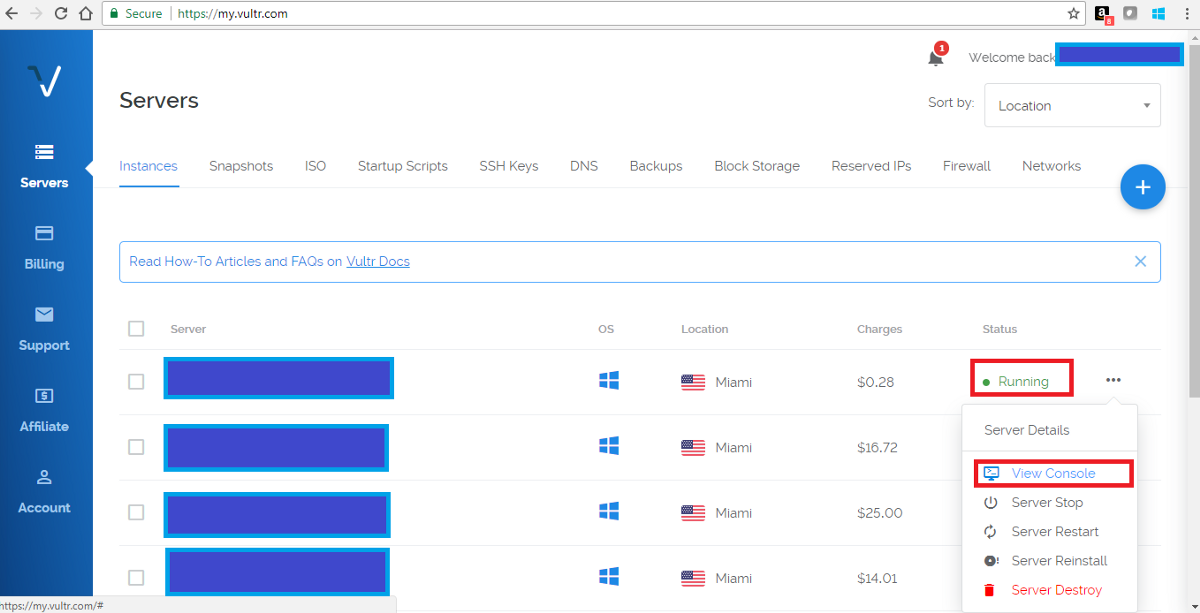This screenshot has height=613, width=1200.
Task: Click the Location column header
Action: tap(705, 329)
